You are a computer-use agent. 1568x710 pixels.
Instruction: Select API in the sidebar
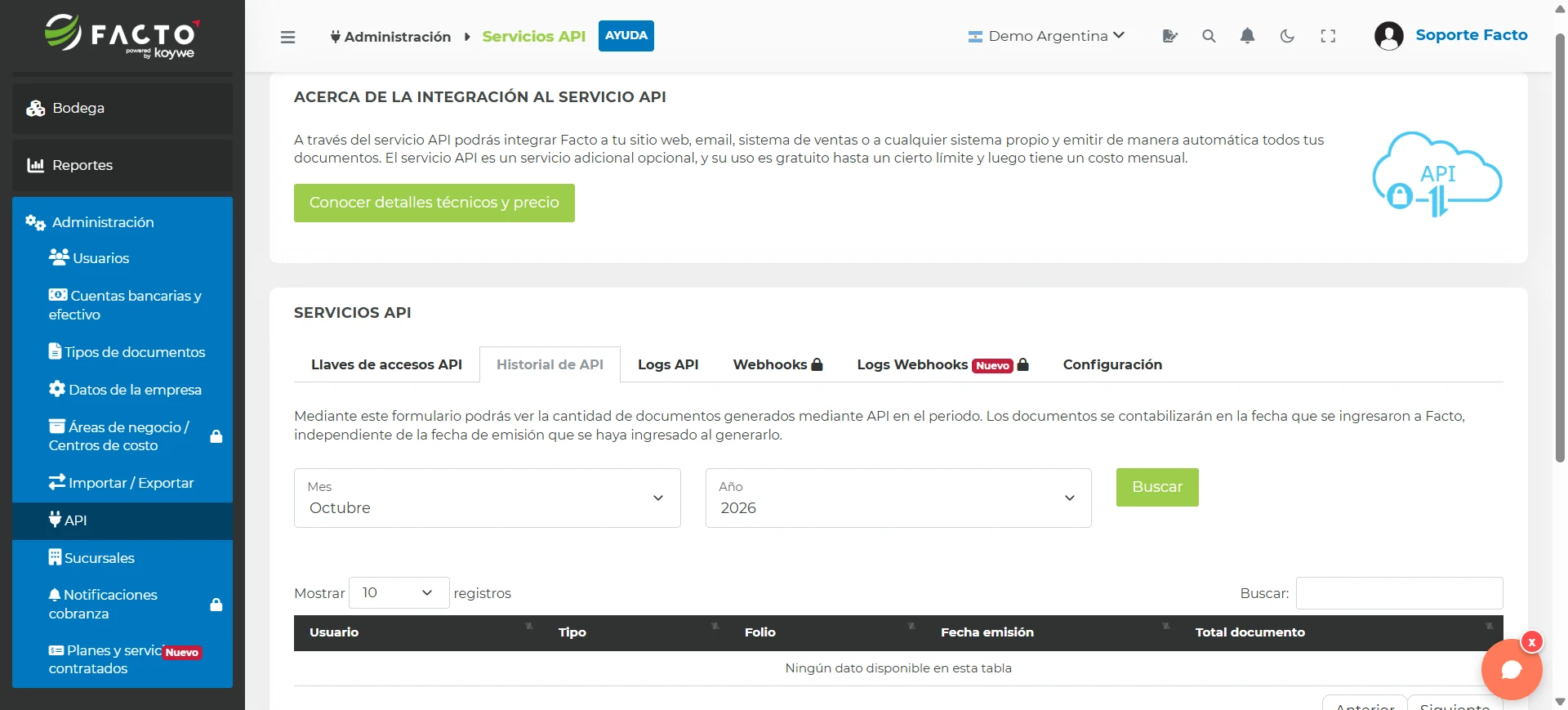(122, 520)
